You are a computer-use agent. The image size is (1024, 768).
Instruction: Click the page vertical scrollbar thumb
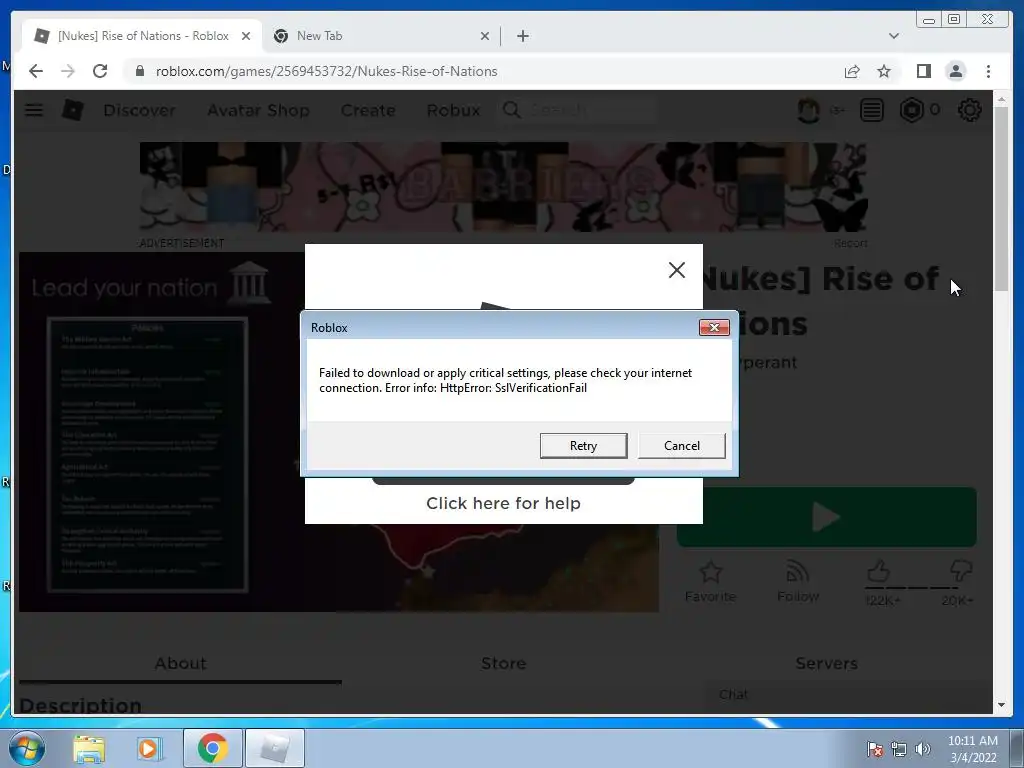click(x=1001, y=199)
